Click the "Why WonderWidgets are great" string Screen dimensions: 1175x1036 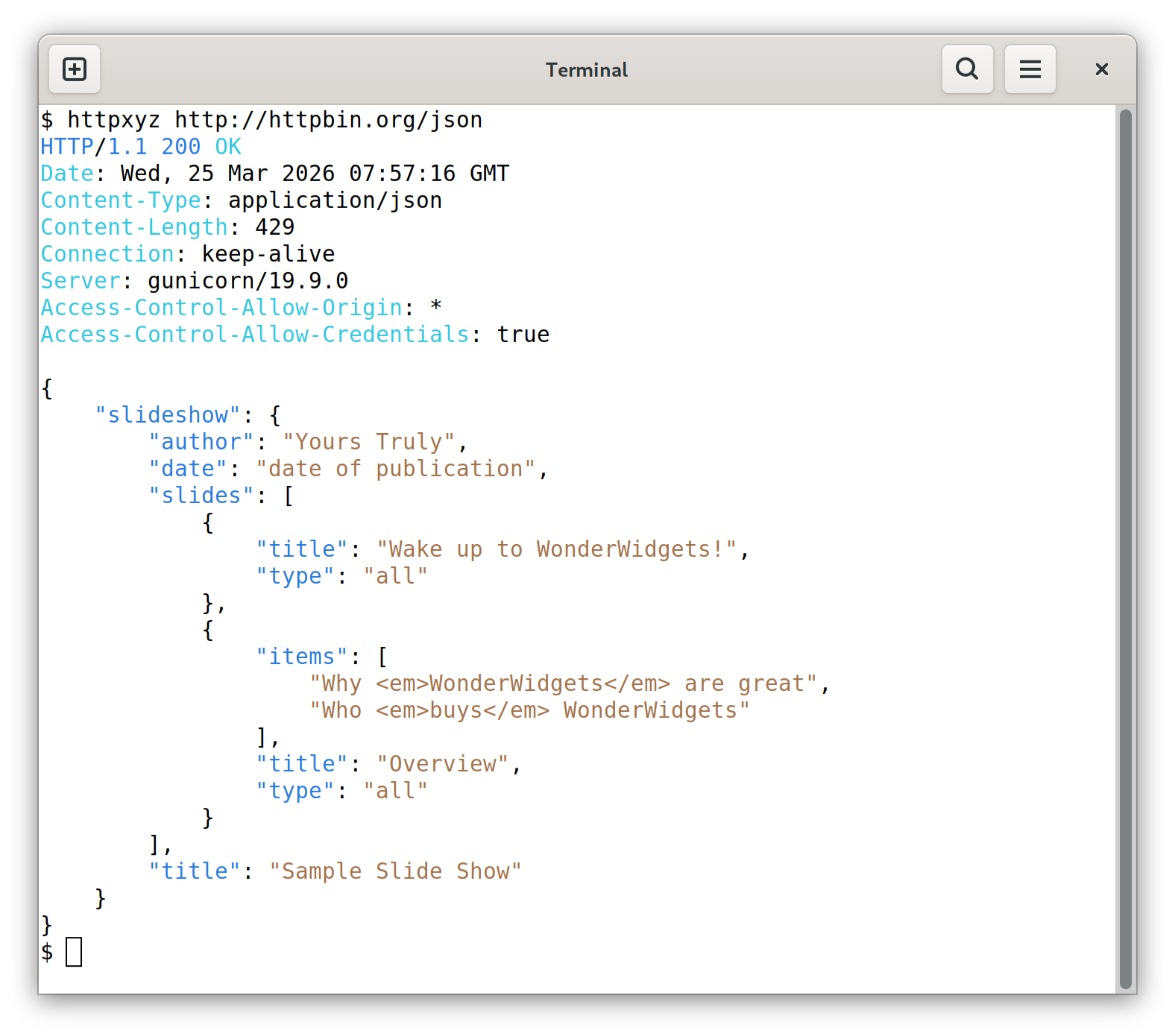[564, 683]
